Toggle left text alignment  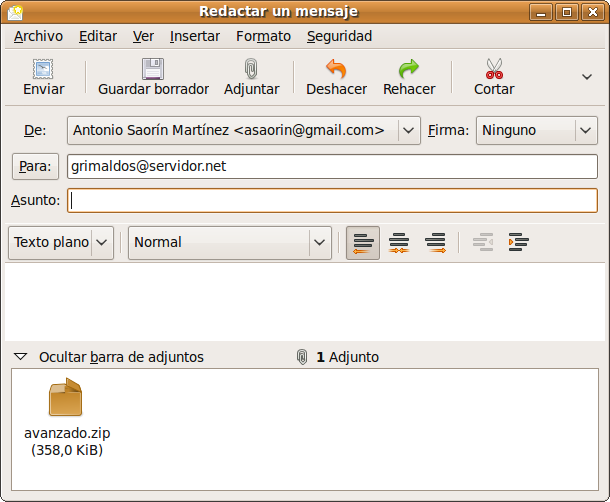363,242
